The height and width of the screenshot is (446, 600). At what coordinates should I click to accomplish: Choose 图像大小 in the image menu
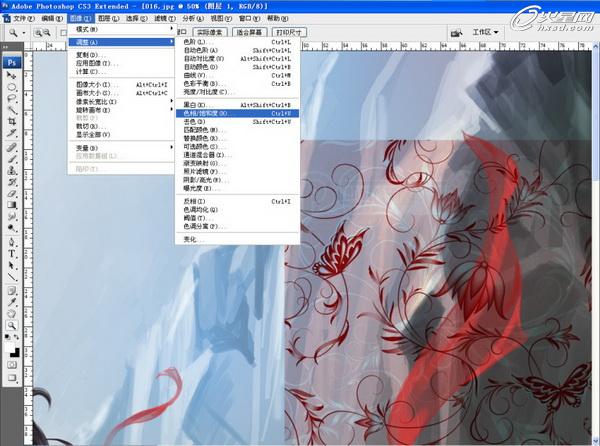click(x=122, y=85)
